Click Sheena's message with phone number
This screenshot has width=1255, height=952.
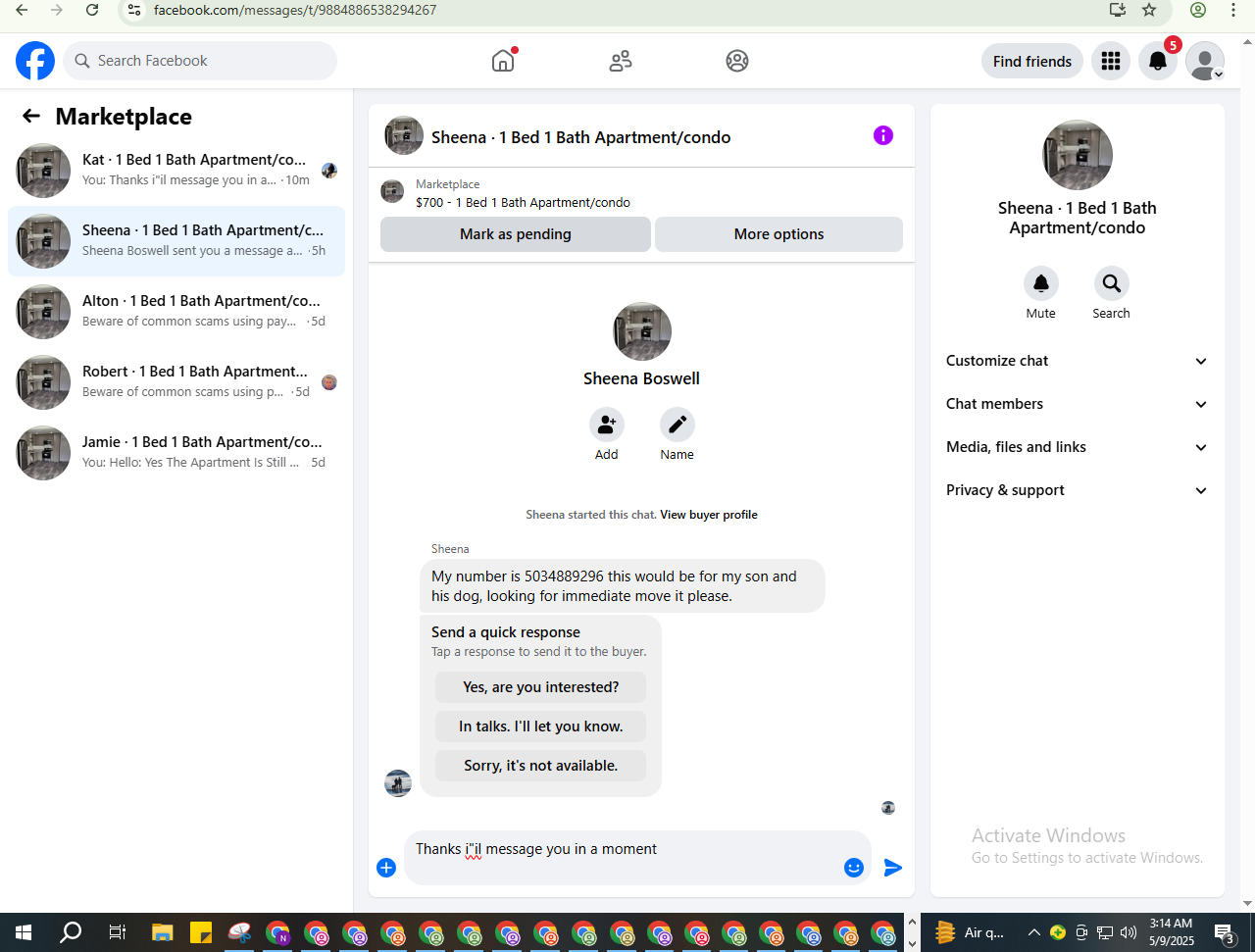click(622, 586)
